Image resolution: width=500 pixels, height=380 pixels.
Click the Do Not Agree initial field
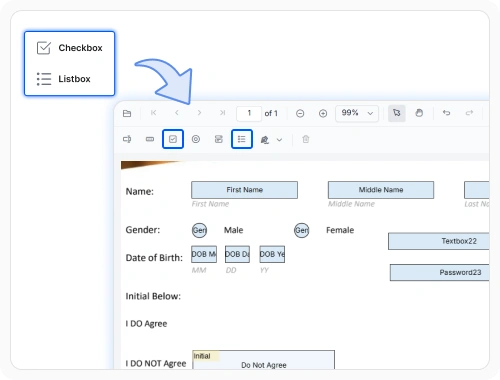point(263,360)
